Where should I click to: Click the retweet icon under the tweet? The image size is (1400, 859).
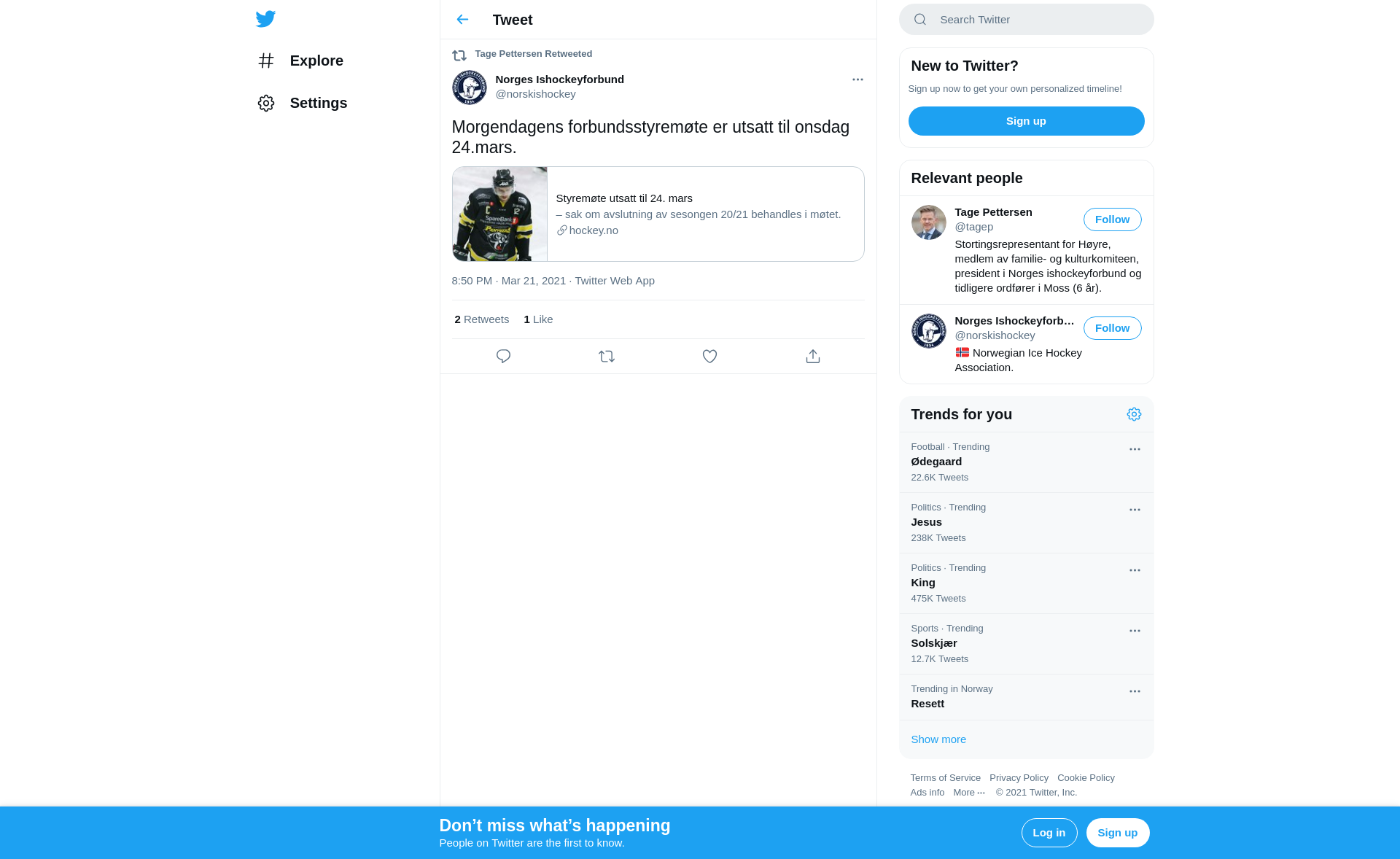[x=607, y=357]
